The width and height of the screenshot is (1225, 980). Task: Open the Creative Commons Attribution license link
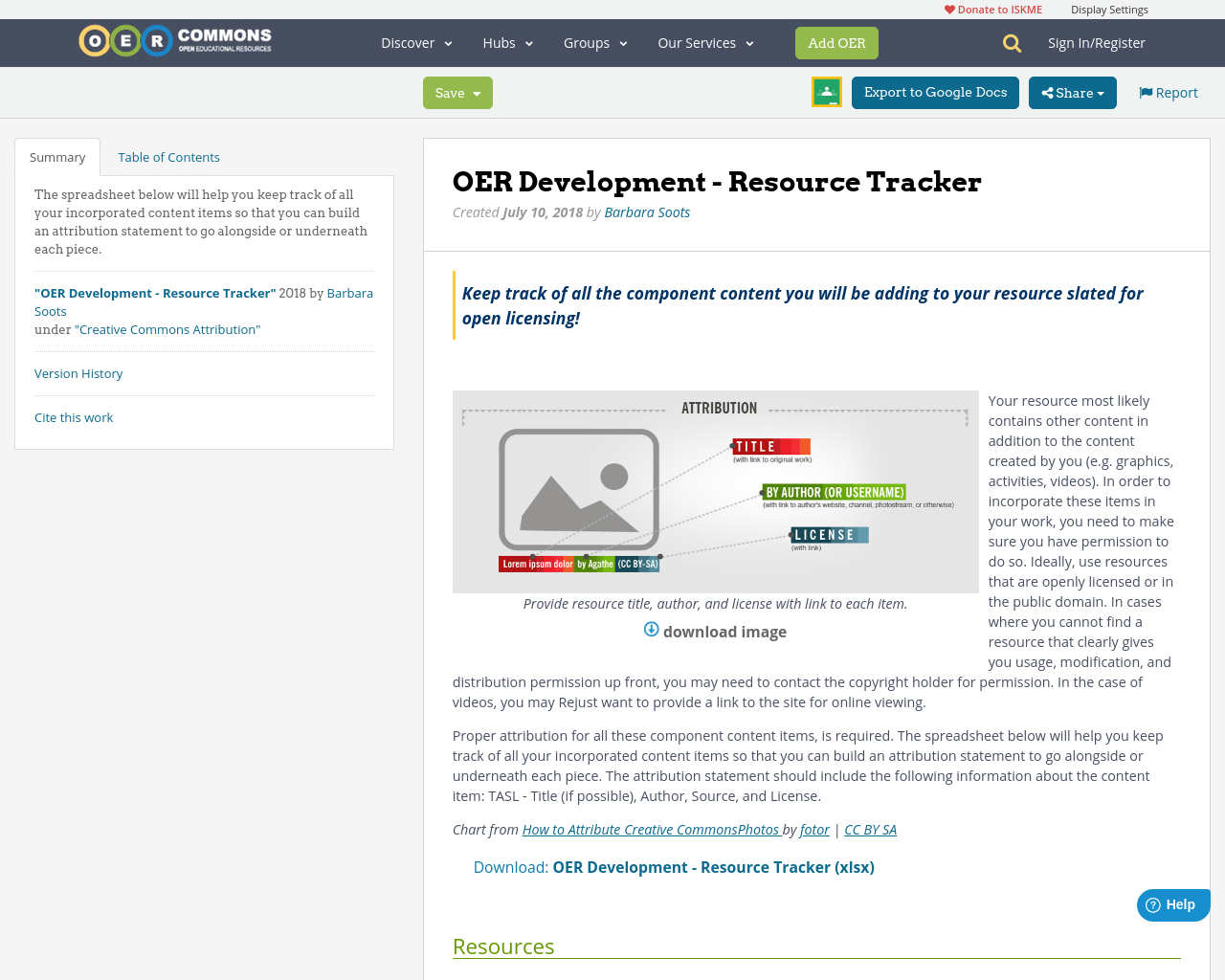point(167,328)
